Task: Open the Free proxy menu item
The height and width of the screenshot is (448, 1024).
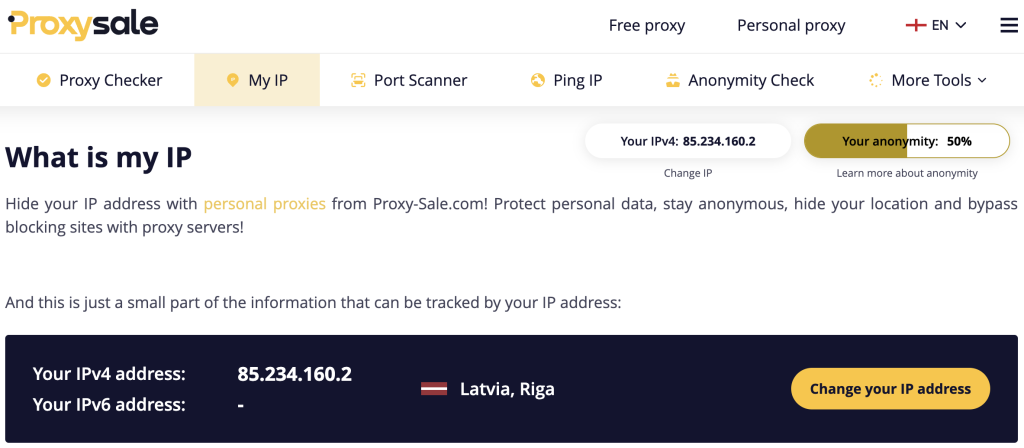Action: (647, 25)
